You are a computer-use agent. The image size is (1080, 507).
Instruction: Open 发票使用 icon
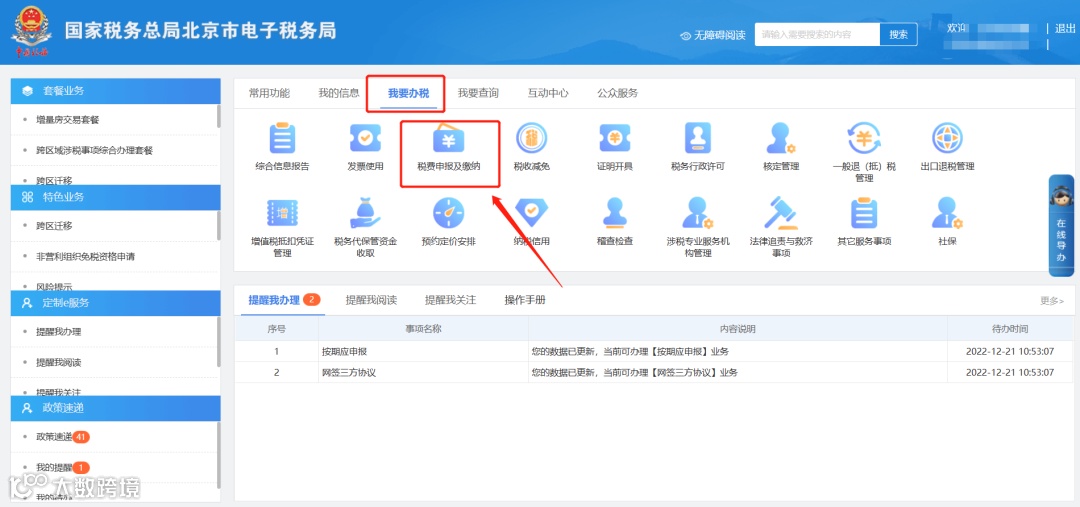365,138
